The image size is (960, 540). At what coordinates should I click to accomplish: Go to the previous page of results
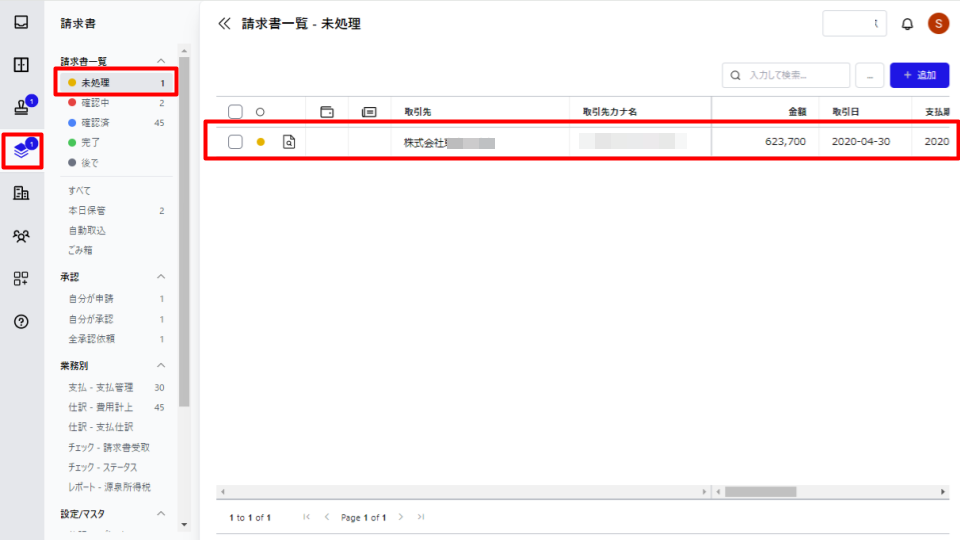327,517
